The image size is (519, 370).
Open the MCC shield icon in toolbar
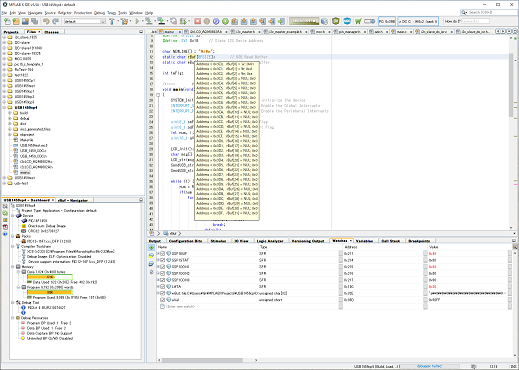(x=336, y=21)
